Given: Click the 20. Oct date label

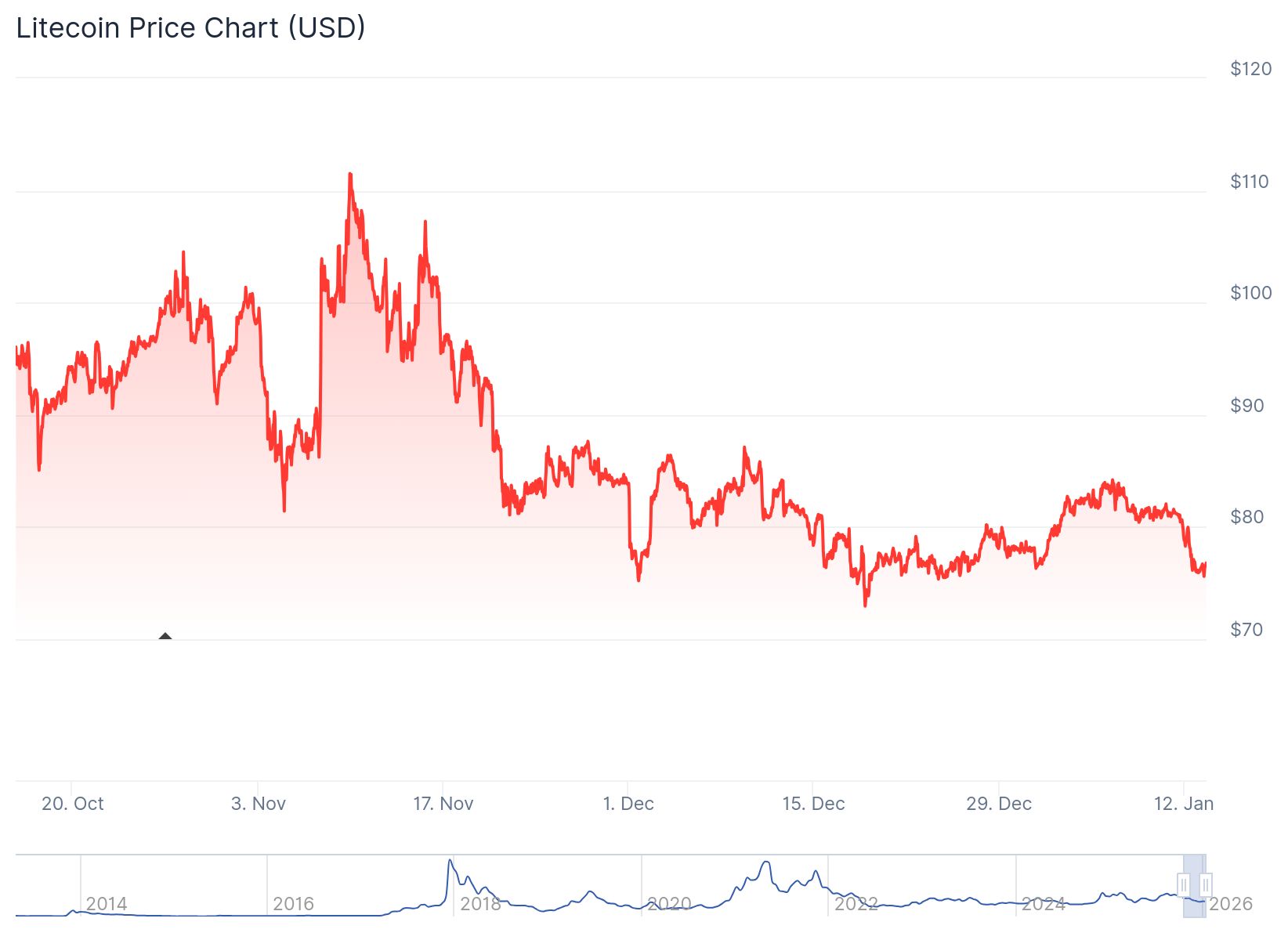Looking at the screenshot, I should (72, 804).
